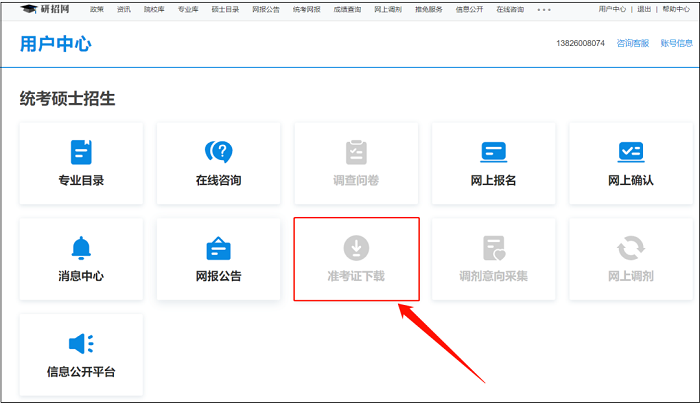This screenshot has width=700, height=404.
Task: Click 退出 to log out
Action: pos(644,9)
